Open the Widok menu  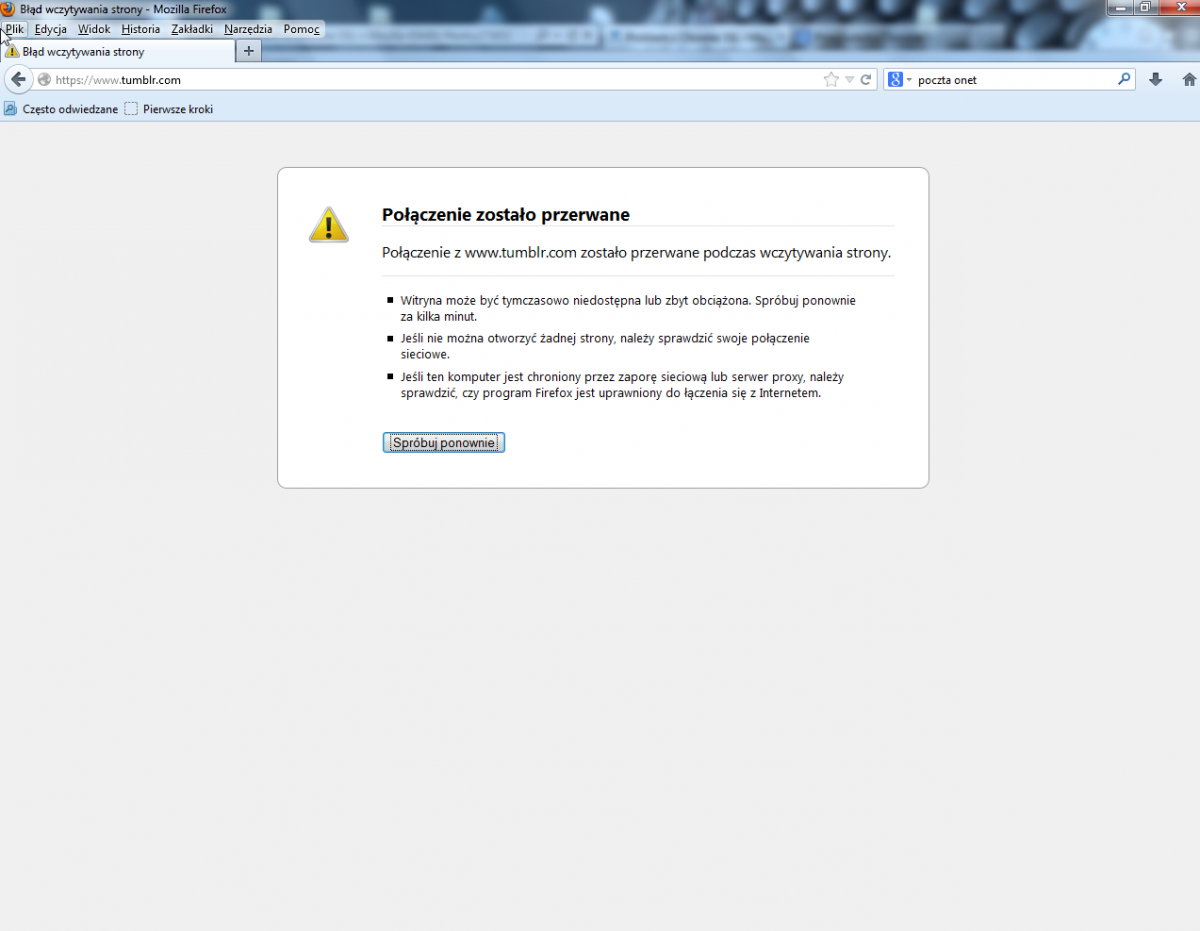click(x=94, y=29)
